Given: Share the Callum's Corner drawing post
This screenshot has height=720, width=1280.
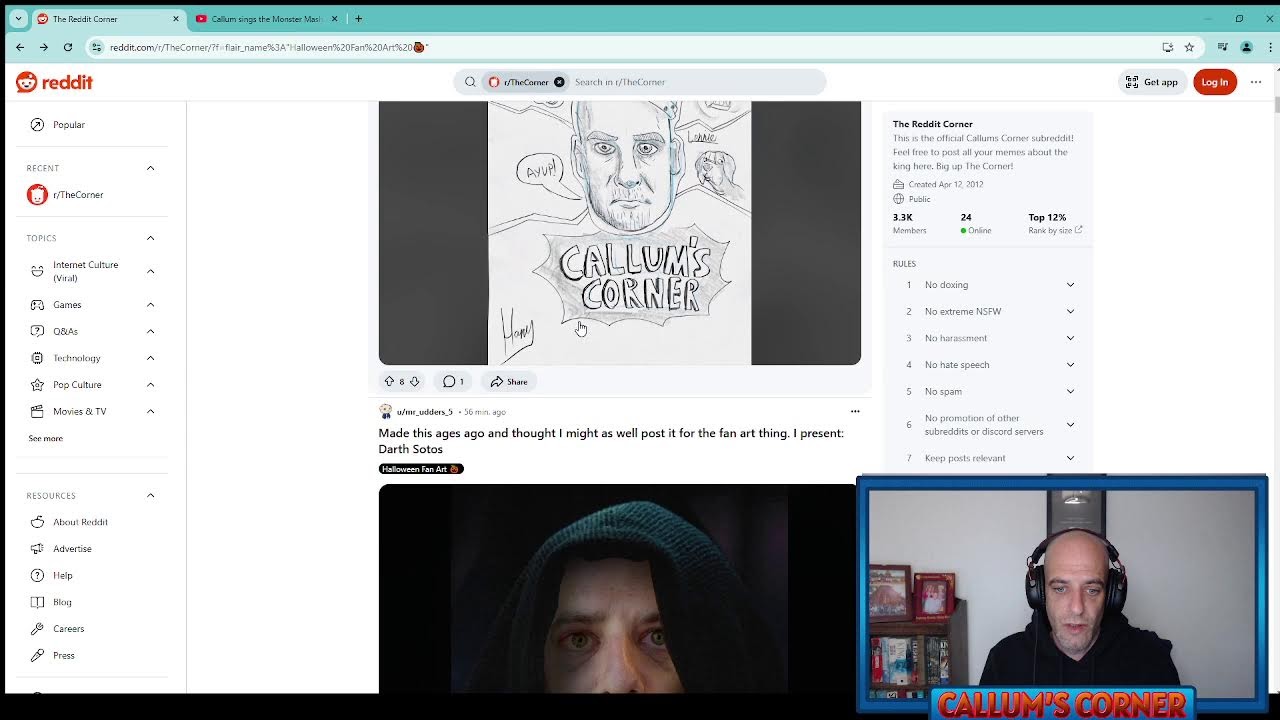Looking at the screenshot, I should click(x=509, y=381).
